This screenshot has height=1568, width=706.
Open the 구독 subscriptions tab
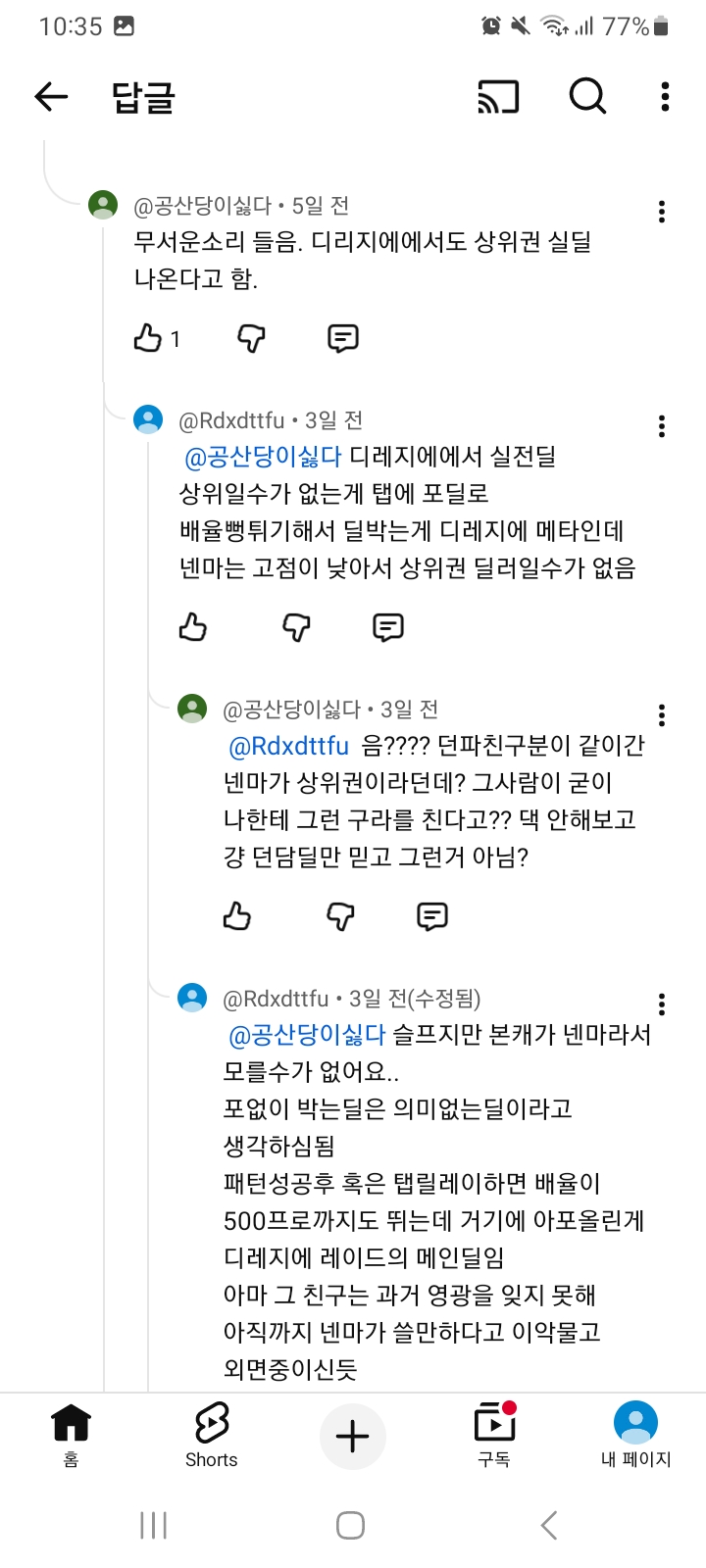(494, 1434)
